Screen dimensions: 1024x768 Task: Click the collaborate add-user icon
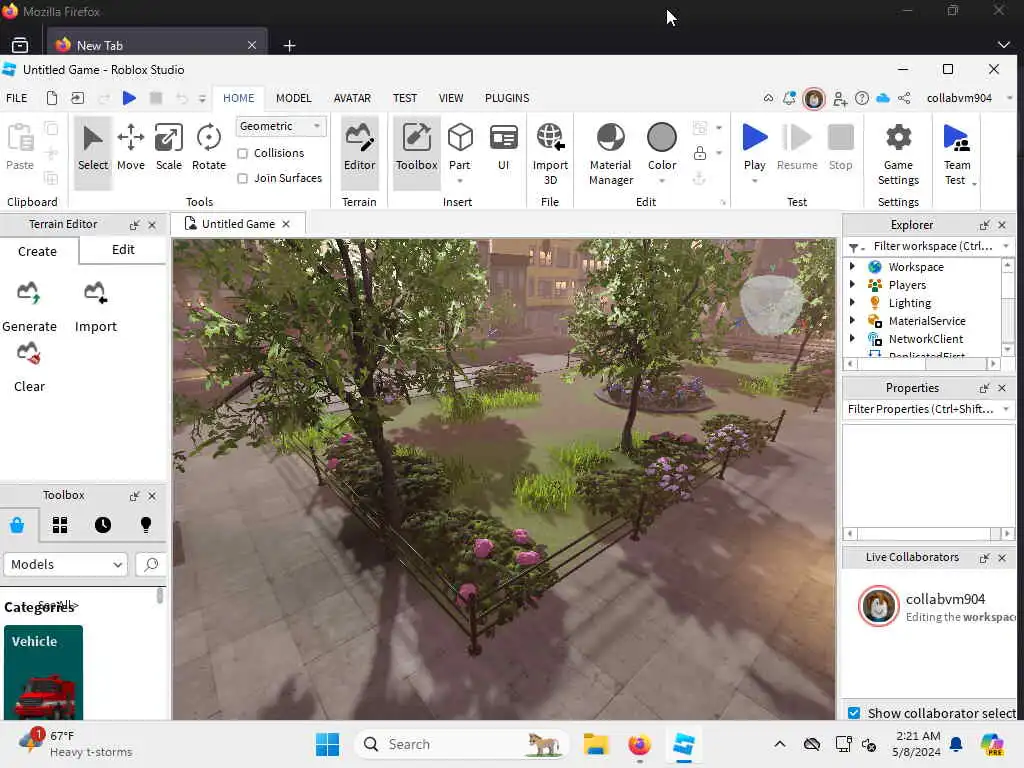[x=840, y=99]
